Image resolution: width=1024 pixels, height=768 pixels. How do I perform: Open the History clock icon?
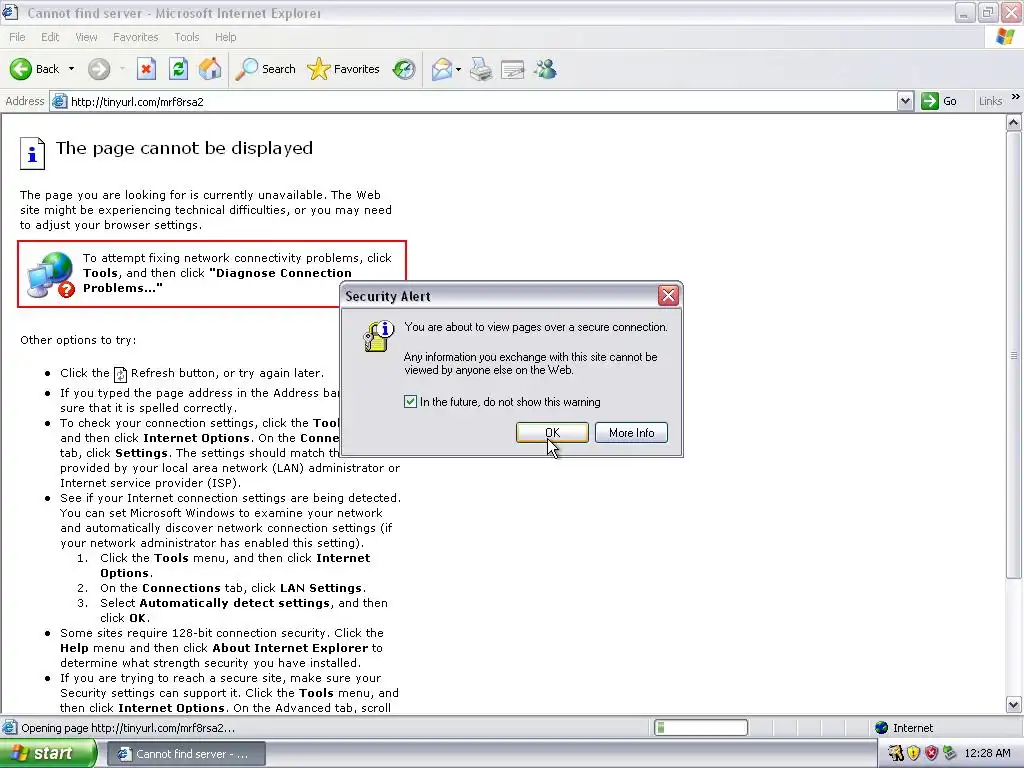(404, 69)
